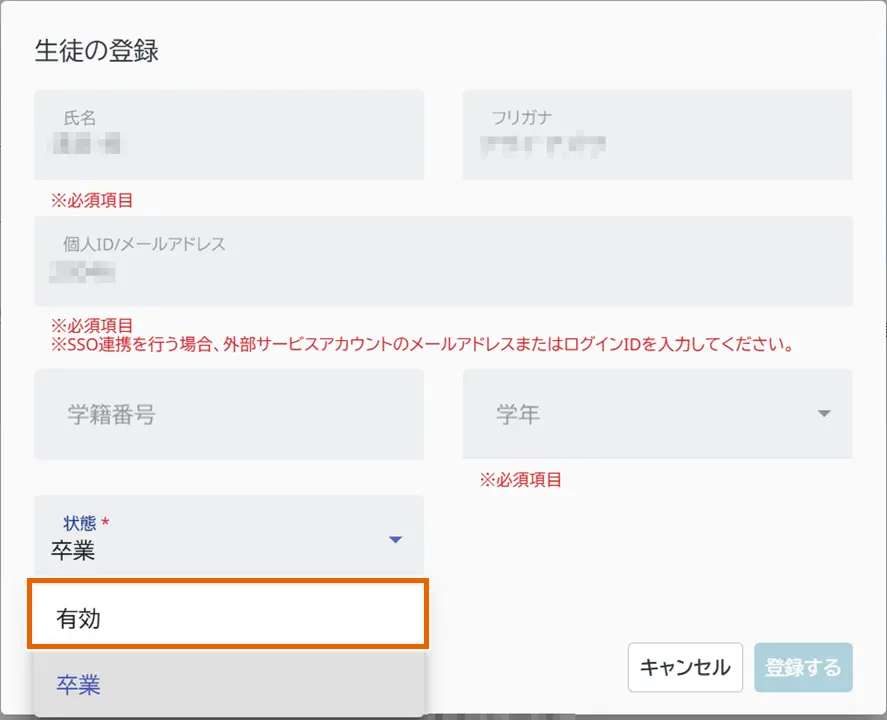Click the フリガナ field label
Image resolution: width=887 pixels, height=720 pixels.
(x=521, y=118)
